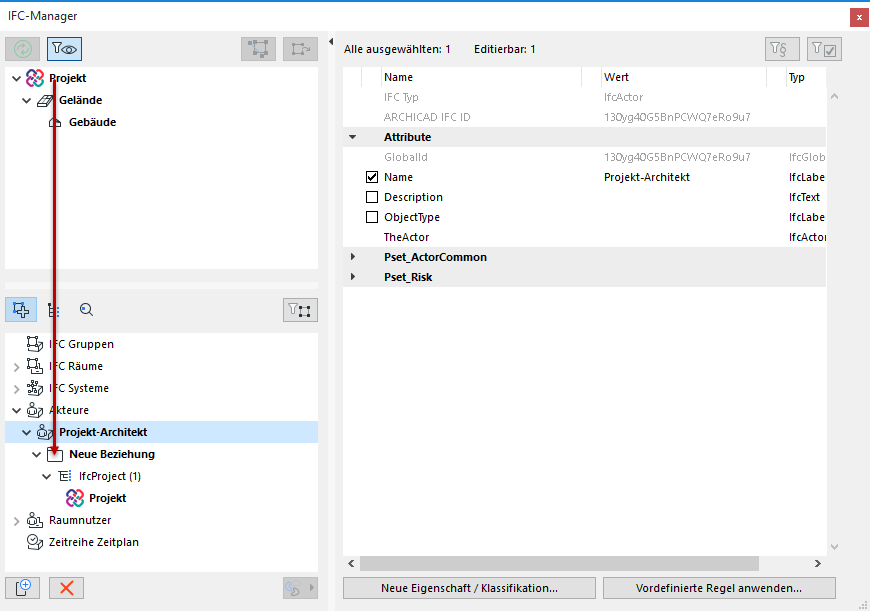Collapse the Projekt-Architekt actor node
Image resolution: width=870 pixels, height=611 pixels.
(27, 433)
